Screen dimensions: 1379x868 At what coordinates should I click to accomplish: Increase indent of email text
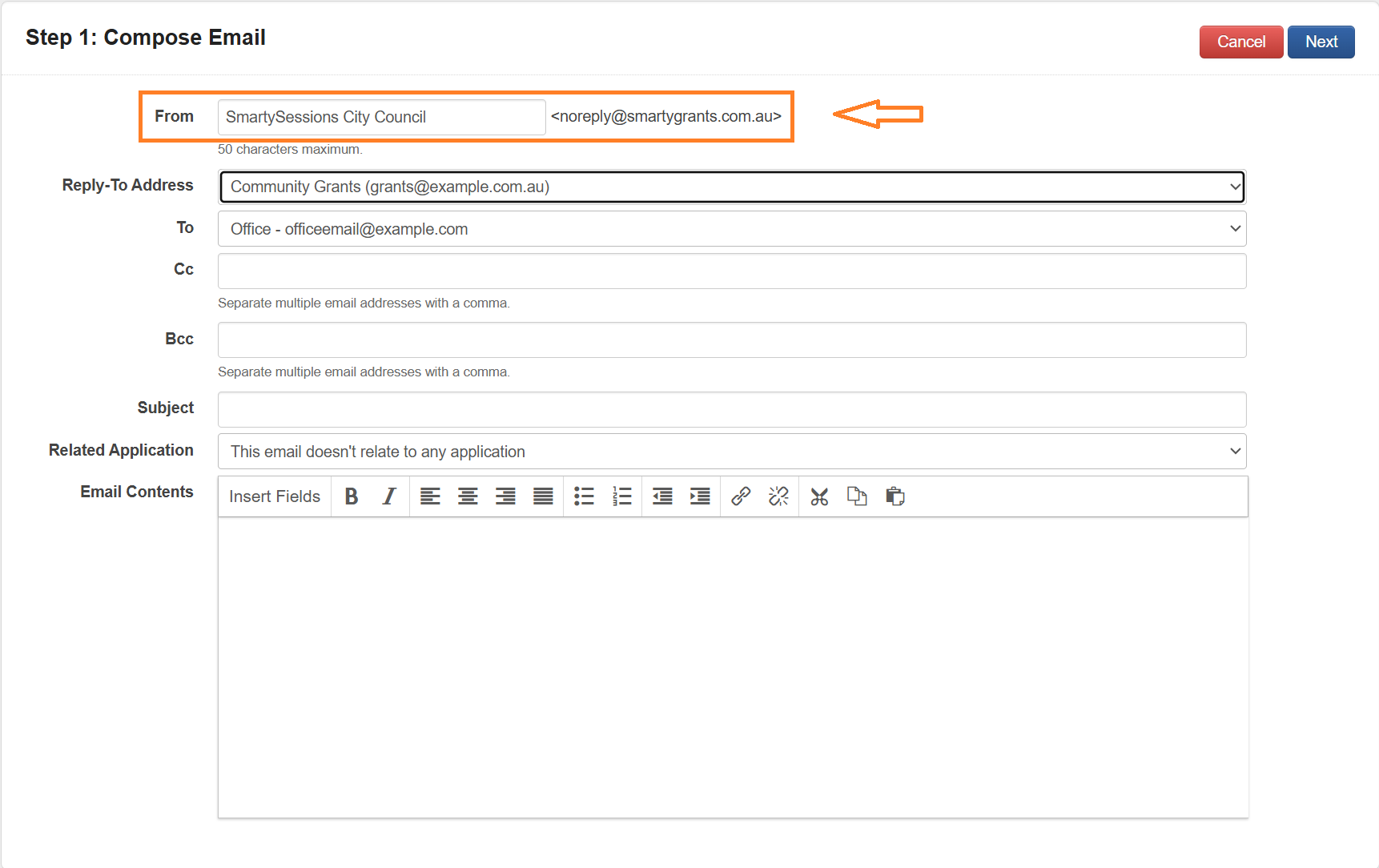pos(700,496)
